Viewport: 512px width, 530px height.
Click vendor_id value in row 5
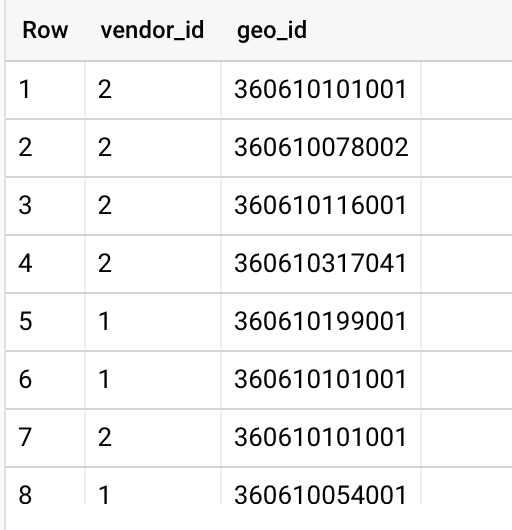(104, 321)
